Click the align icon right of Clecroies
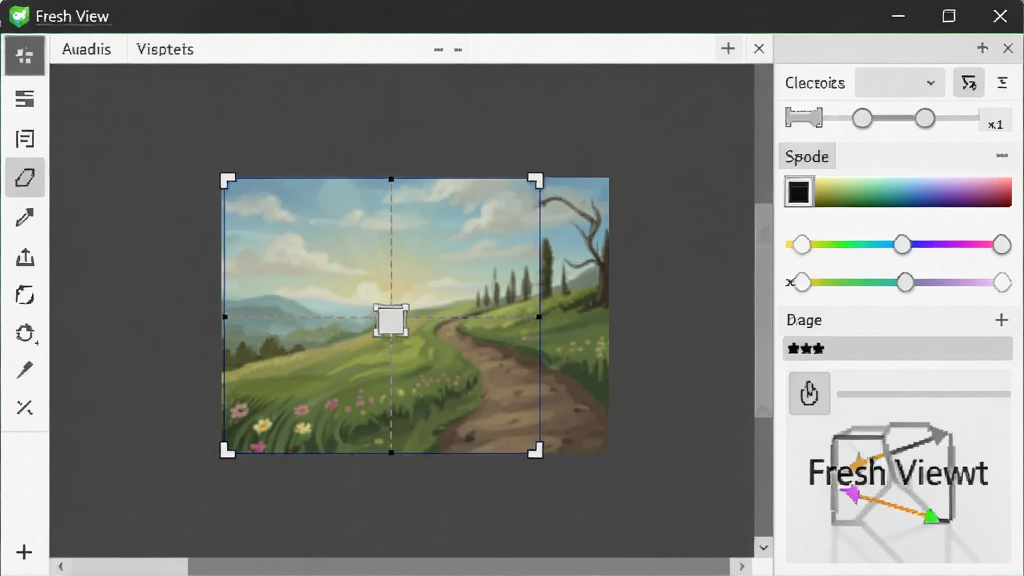 pyautogui.click(x=1002, y=83)
